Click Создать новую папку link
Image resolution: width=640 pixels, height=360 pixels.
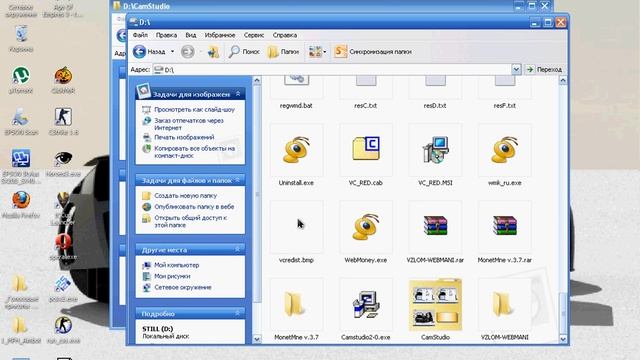coord(185,196)
